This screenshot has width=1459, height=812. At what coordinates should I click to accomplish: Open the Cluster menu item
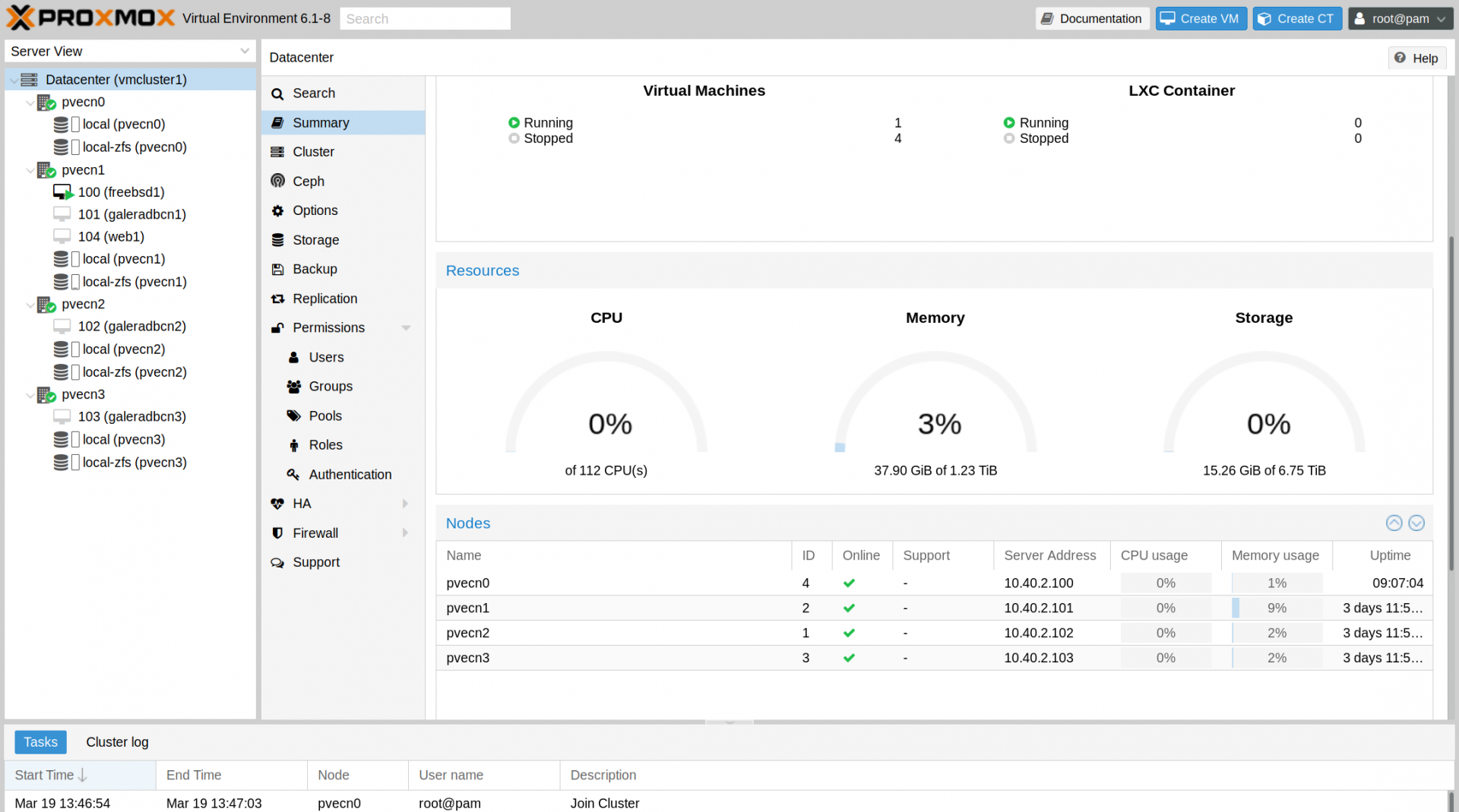343,152
